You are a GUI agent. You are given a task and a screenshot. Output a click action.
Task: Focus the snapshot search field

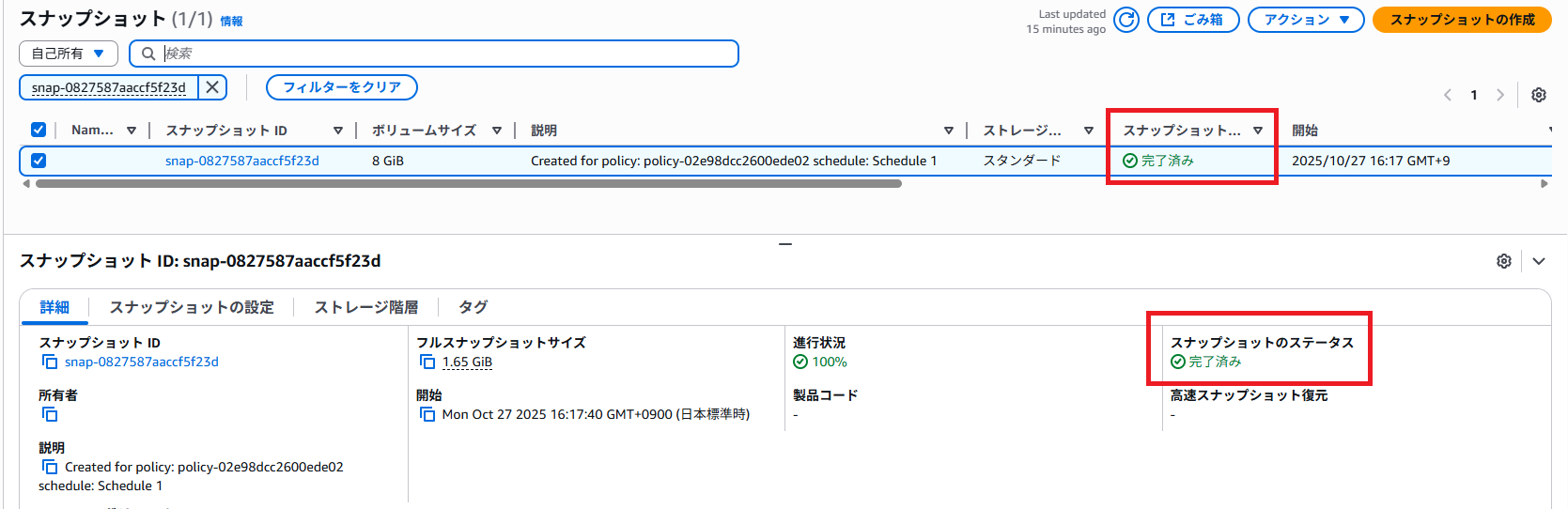442,54
